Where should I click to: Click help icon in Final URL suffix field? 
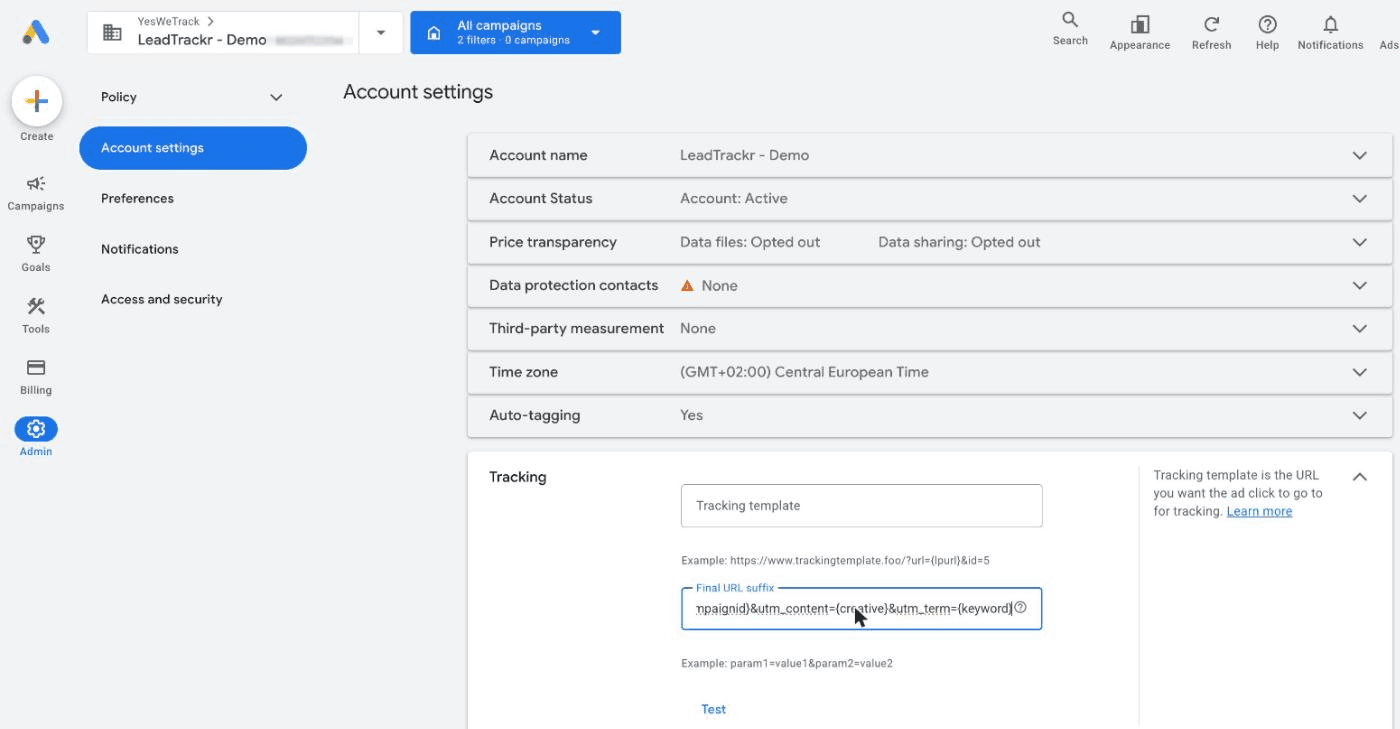pyautogui.click(x=1020, y=607)
